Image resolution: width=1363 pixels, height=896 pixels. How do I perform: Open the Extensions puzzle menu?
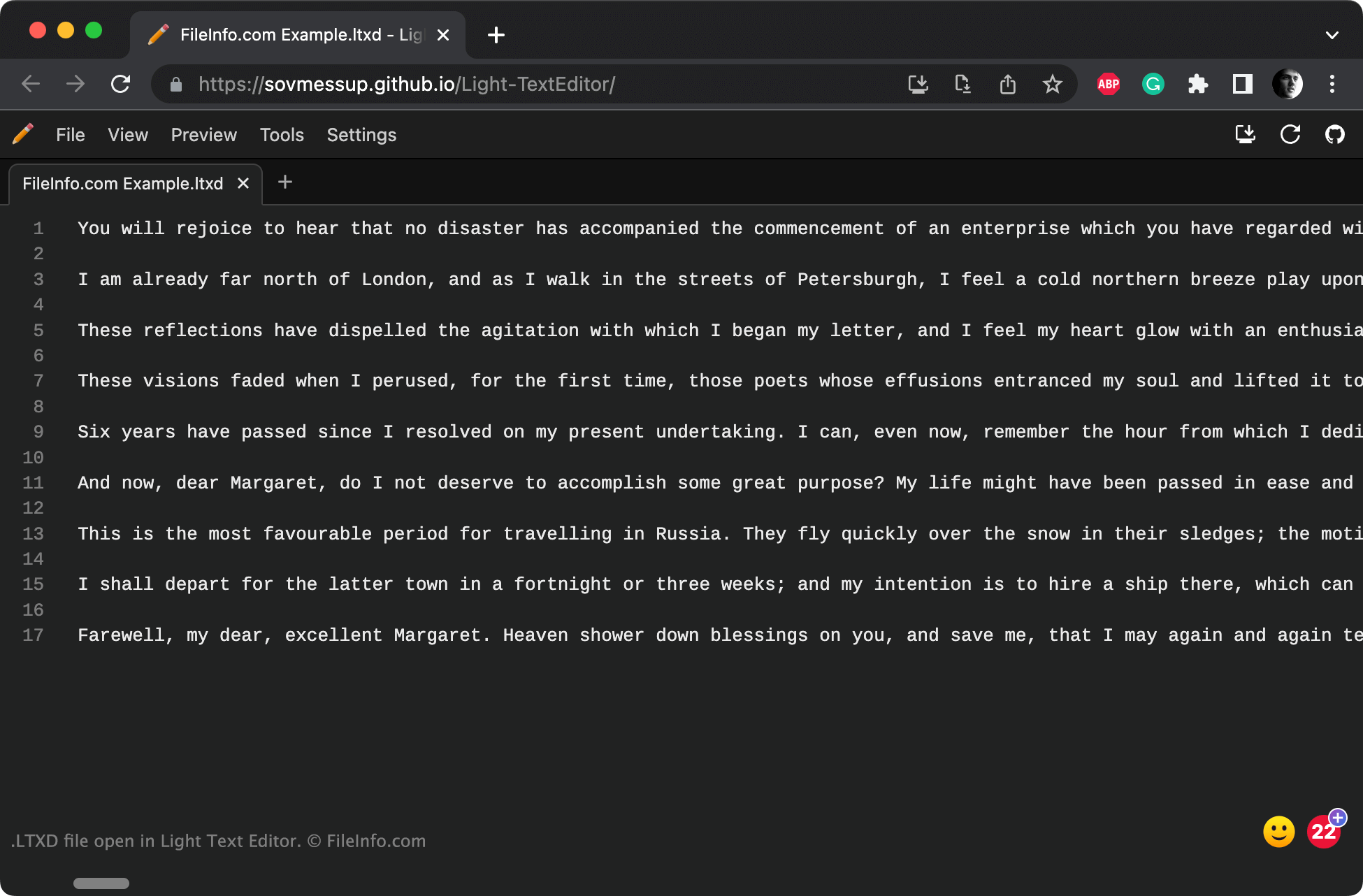1198,85
